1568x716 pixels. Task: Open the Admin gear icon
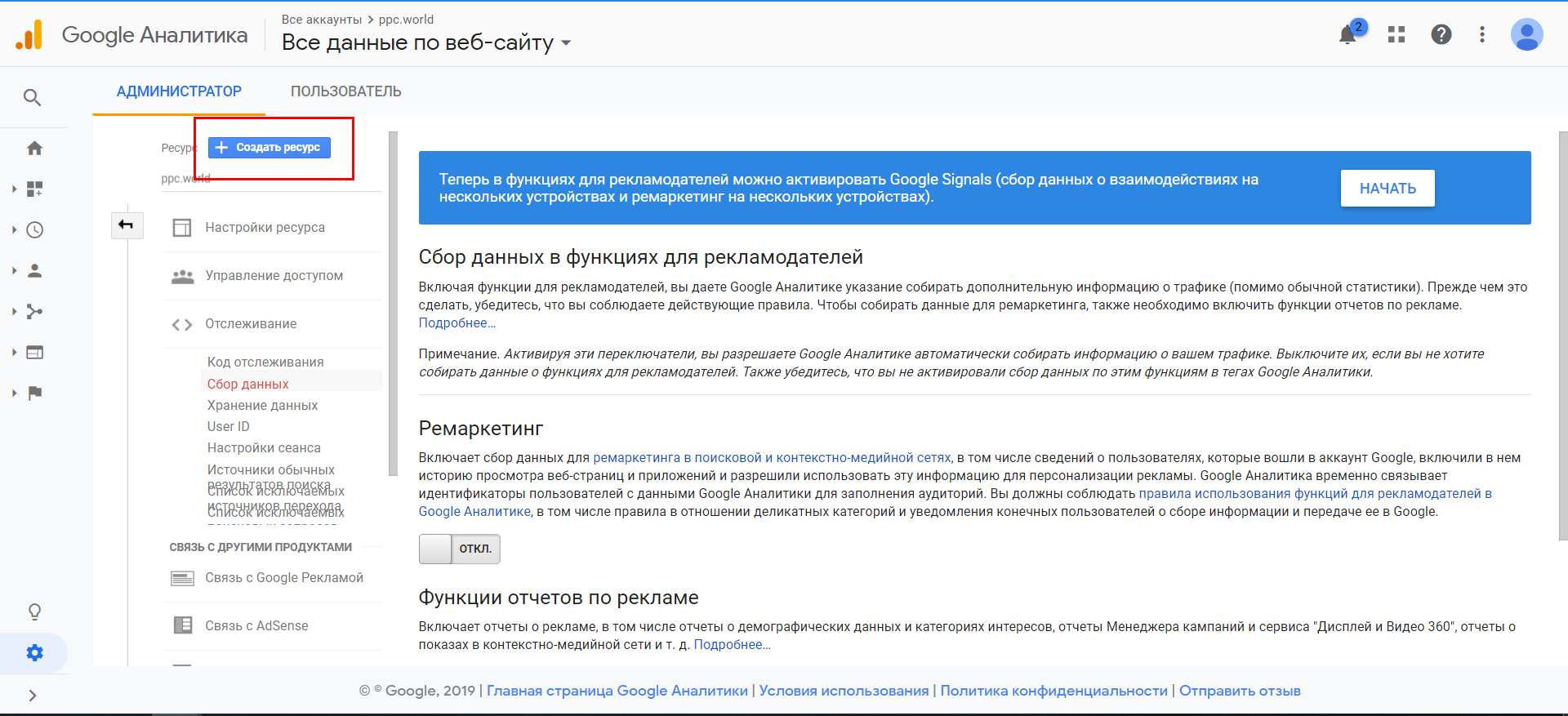coord(34,652)
